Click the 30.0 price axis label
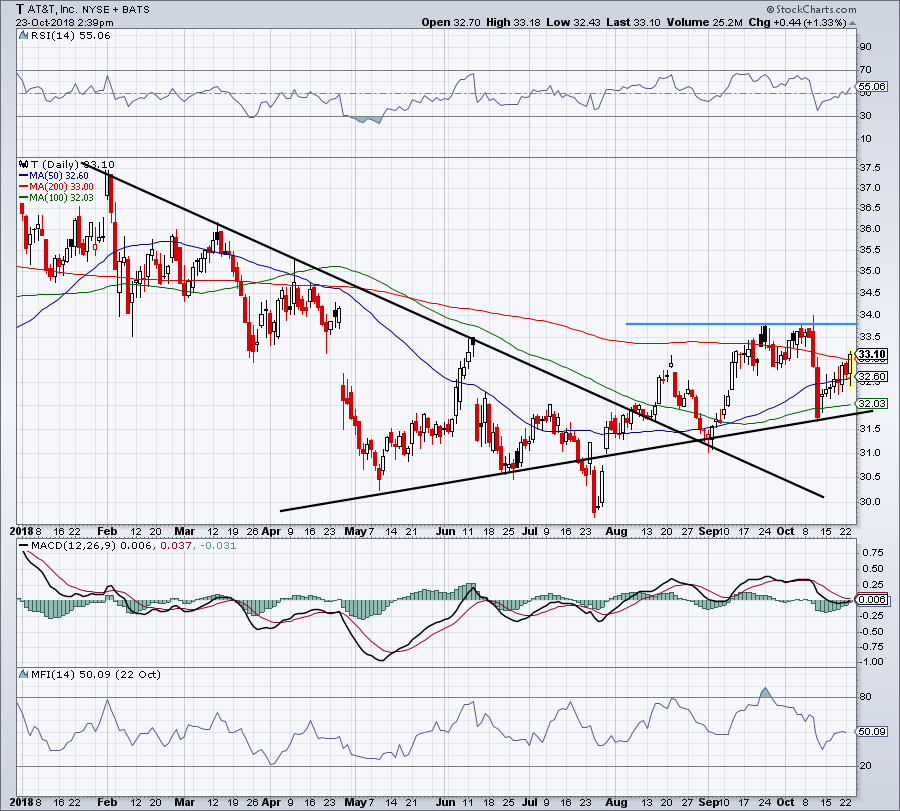The image size is (900, 811). pyautogui.click(x=870, y=501)
